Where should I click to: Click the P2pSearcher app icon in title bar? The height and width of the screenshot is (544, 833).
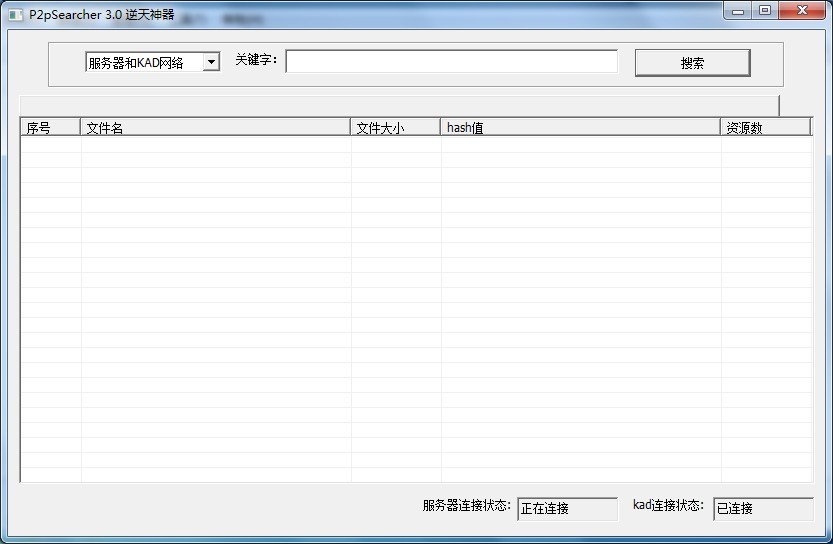click(x=15, y=15)
